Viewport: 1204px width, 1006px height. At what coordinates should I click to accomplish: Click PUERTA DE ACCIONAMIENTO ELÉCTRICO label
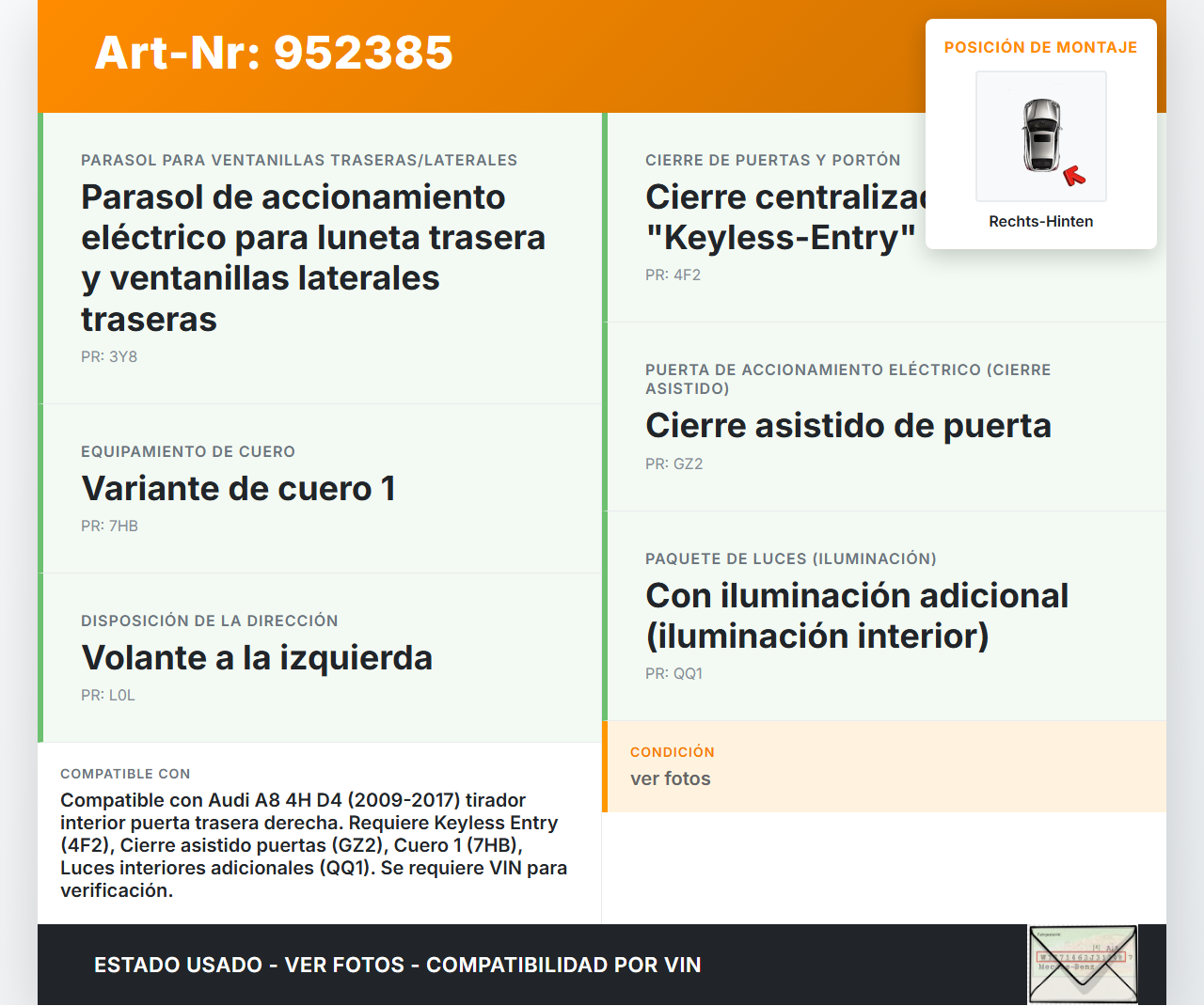coord(848,379)
